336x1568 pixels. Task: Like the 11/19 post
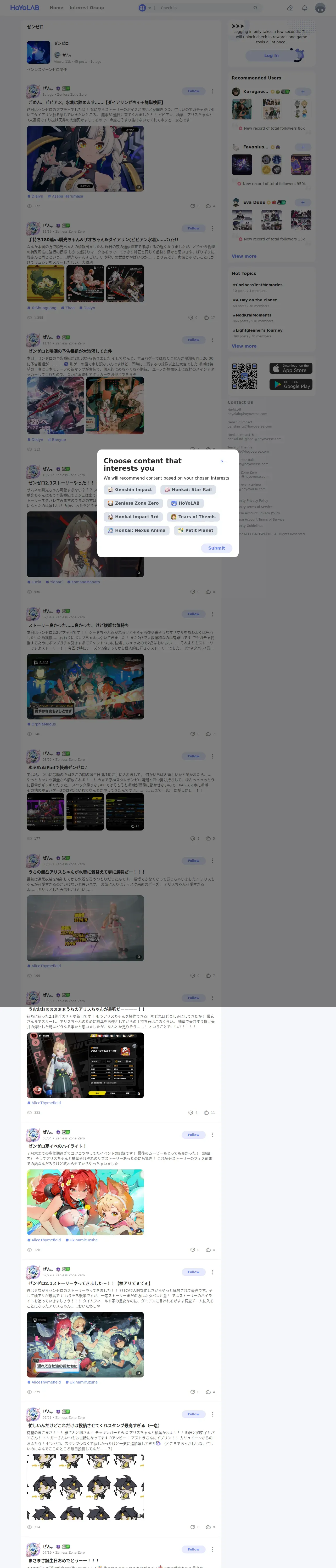pyautogui.click(x=209, y=318)
